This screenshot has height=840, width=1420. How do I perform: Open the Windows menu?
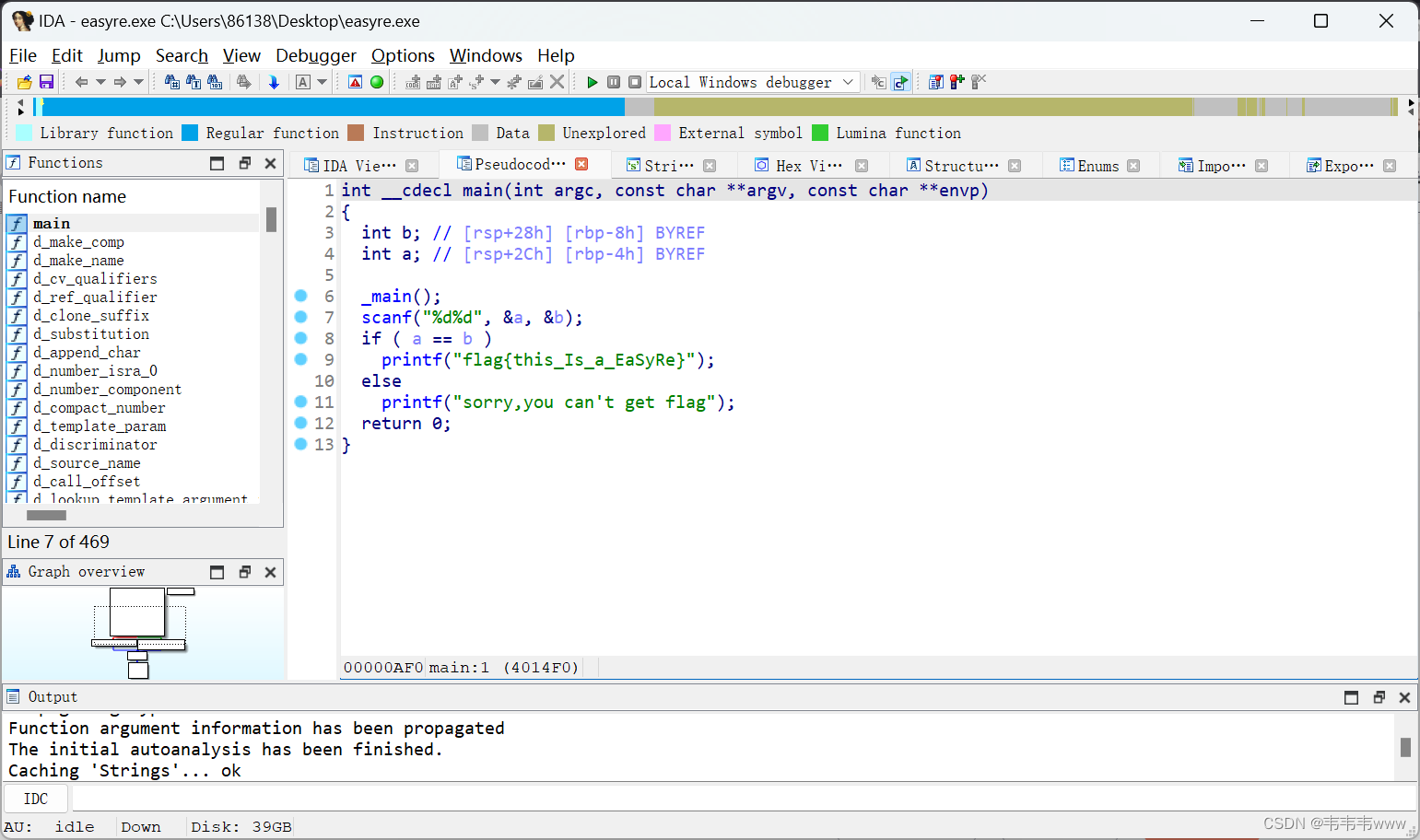tap(486, 55)
